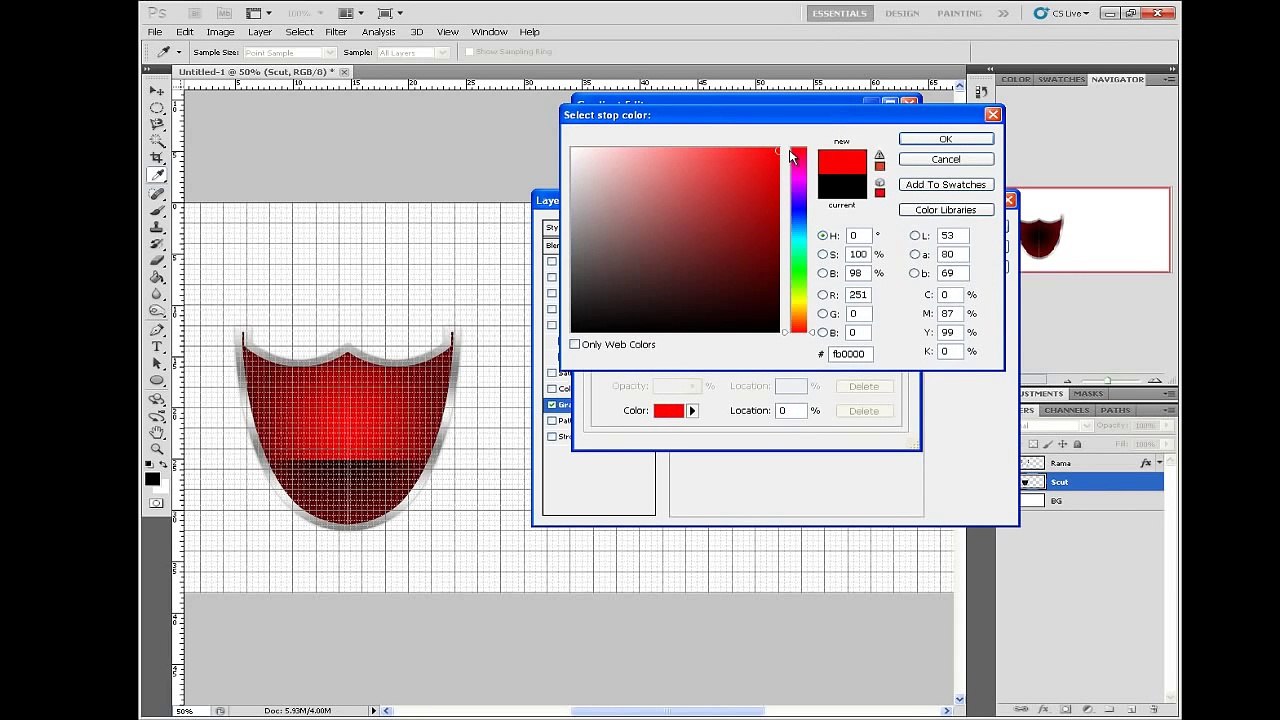Select the Paint Bucket tool
The height and width of the screenshot is (720, 1280).
point(157,279)
